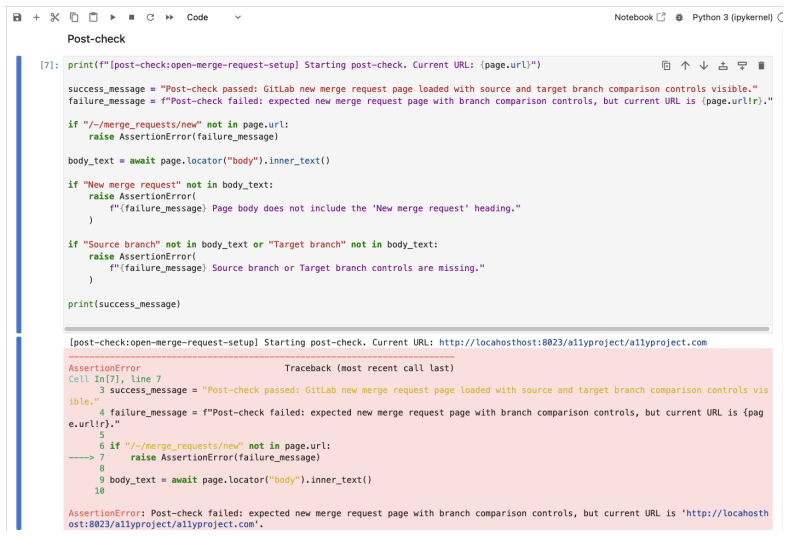Insert a new cell with the plus icon
The height and width of the screenshot is (537, 789).
pos(36,17)
